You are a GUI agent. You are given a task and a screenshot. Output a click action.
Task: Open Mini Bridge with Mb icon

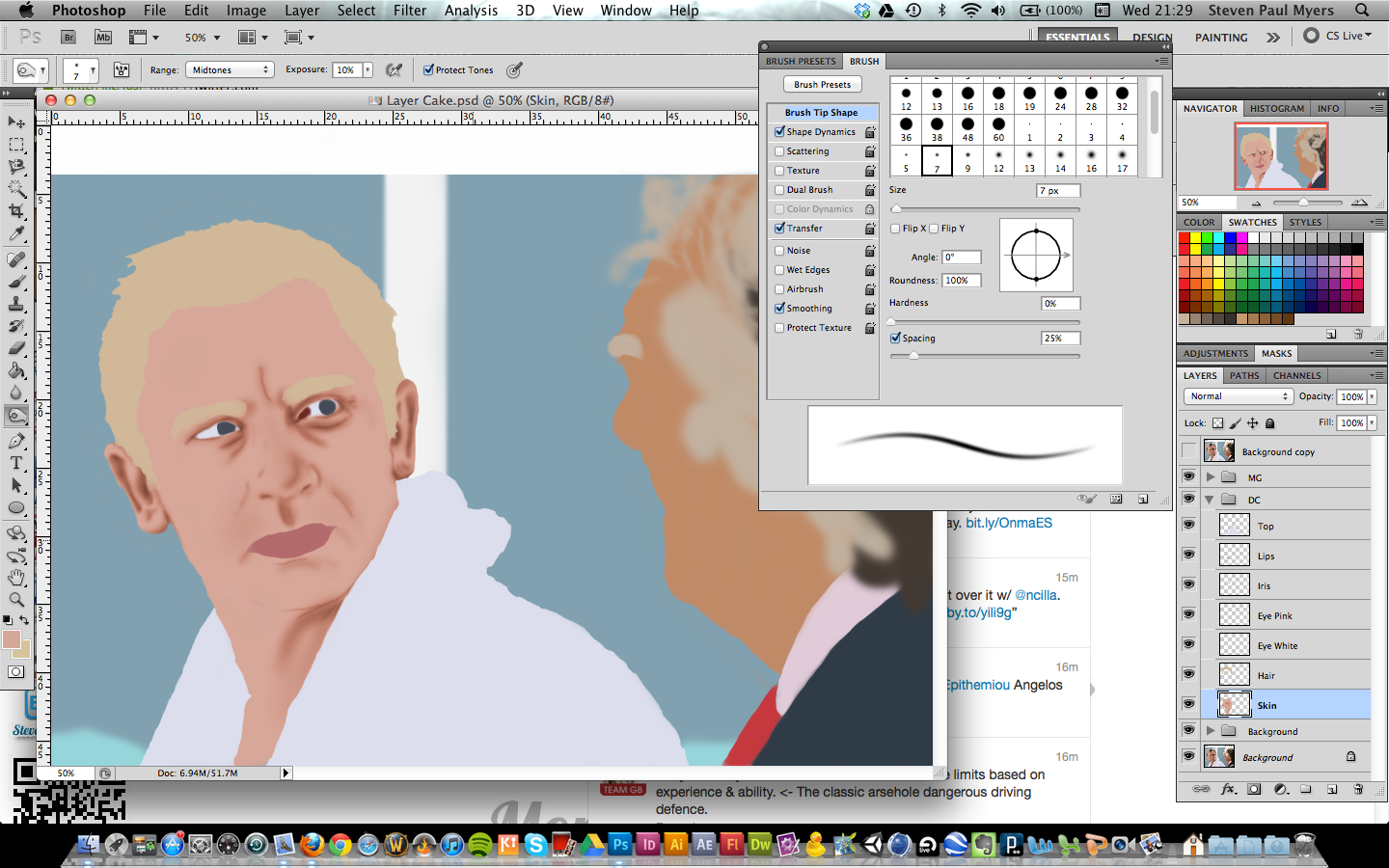[x=103, y=38]
